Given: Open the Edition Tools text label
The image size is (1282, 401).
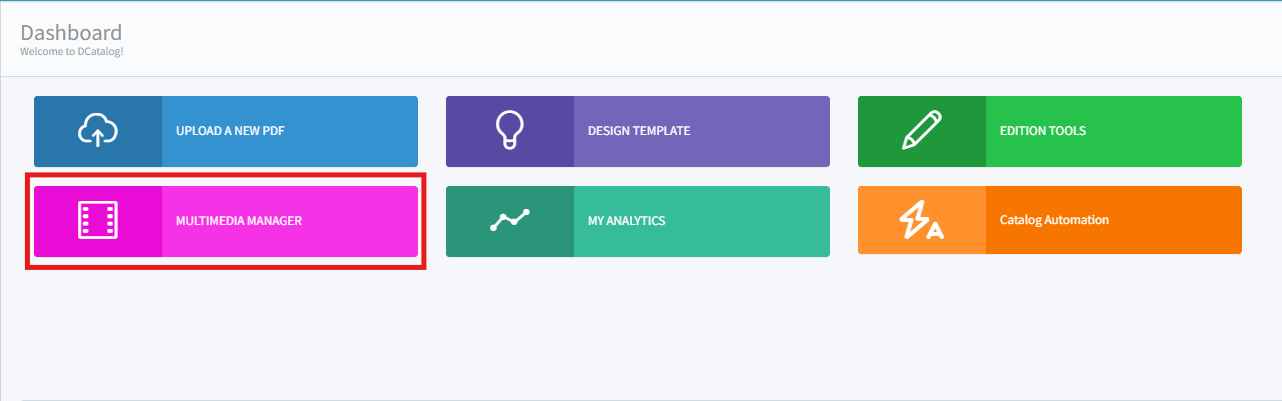Looking at the screenshot, I should click(1043, 131).
